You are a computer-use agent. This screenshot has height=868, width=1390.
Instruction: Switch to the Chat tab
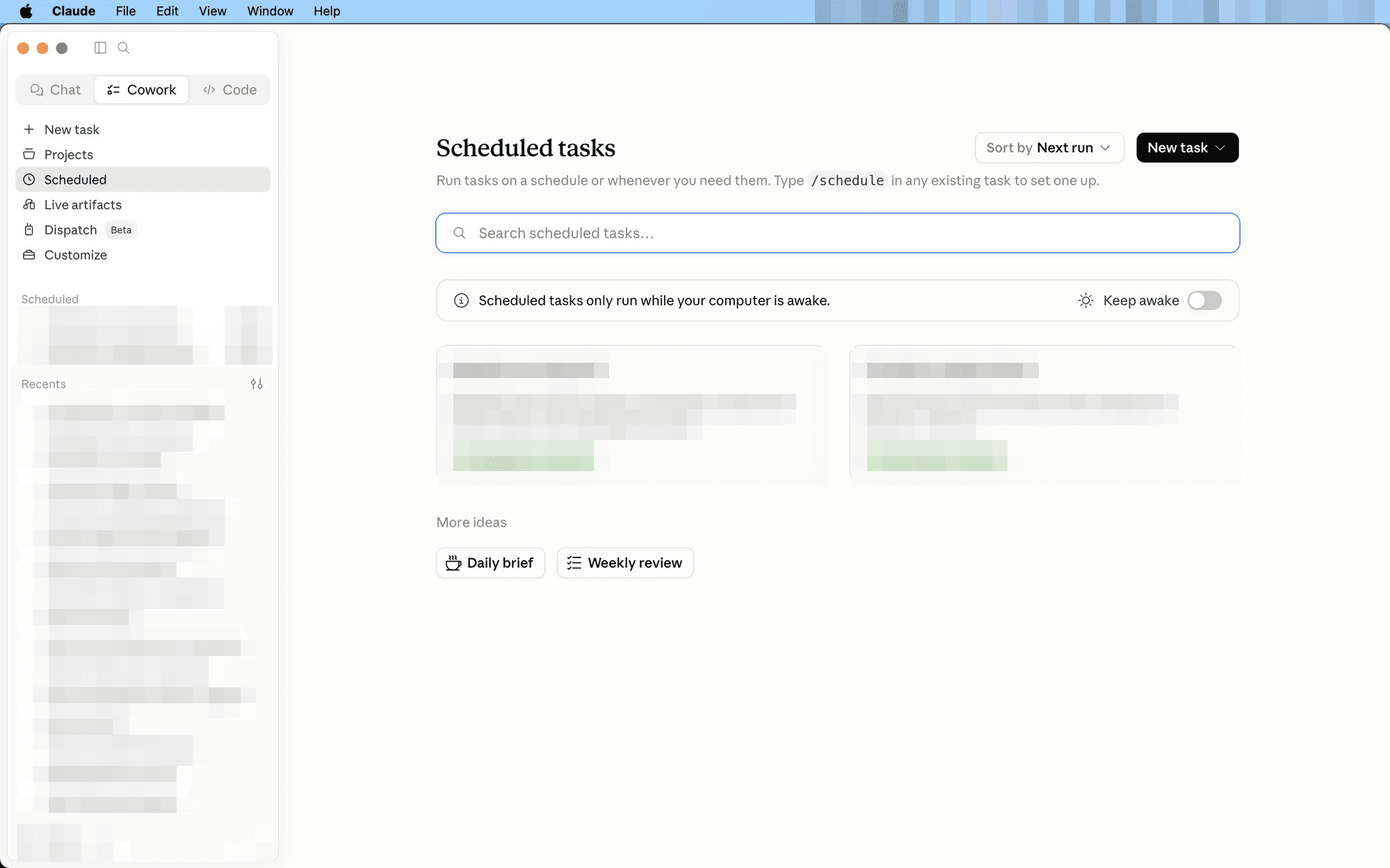tap(56, 90)
